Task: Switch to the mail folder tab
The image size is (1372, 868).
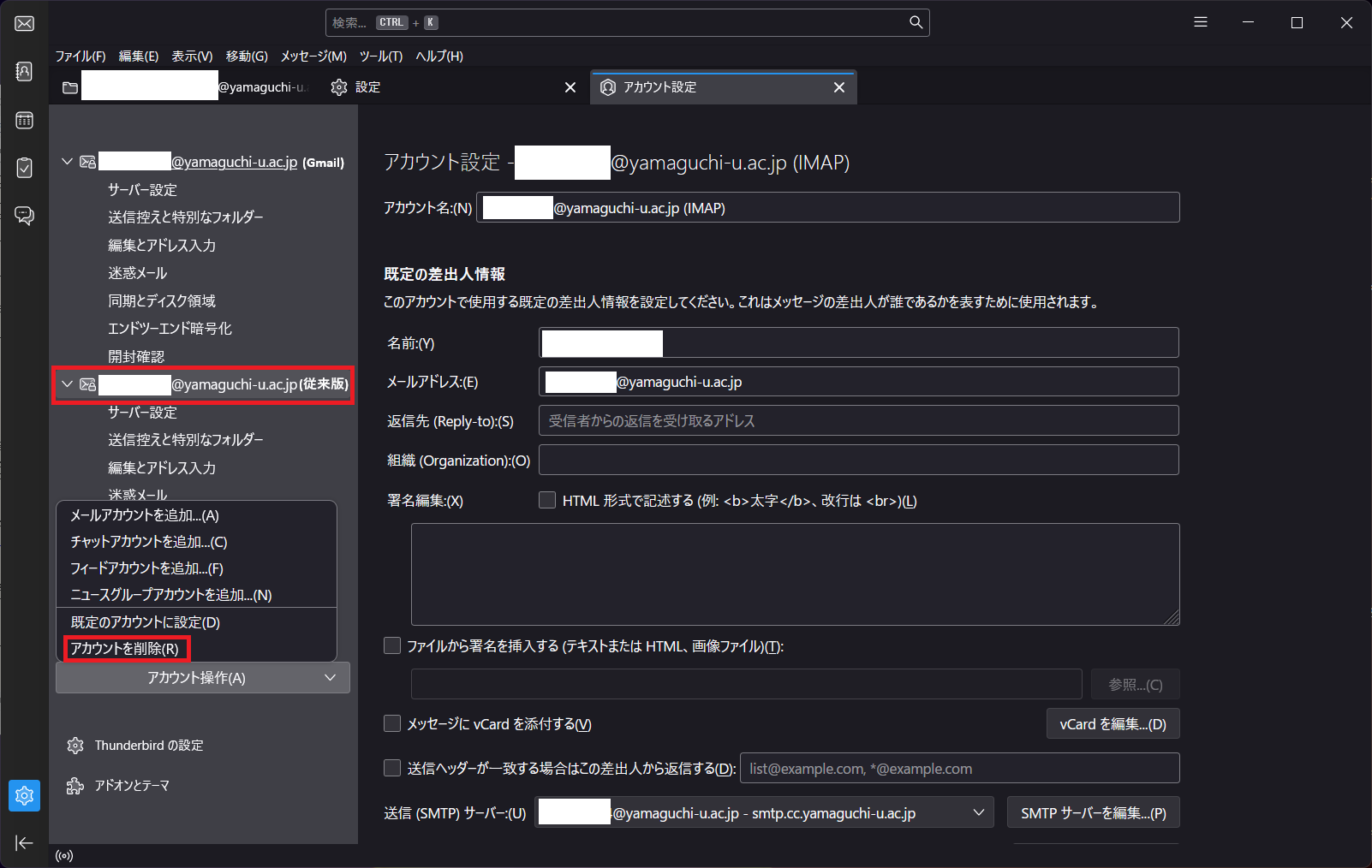Action: [x=184, y=87]
